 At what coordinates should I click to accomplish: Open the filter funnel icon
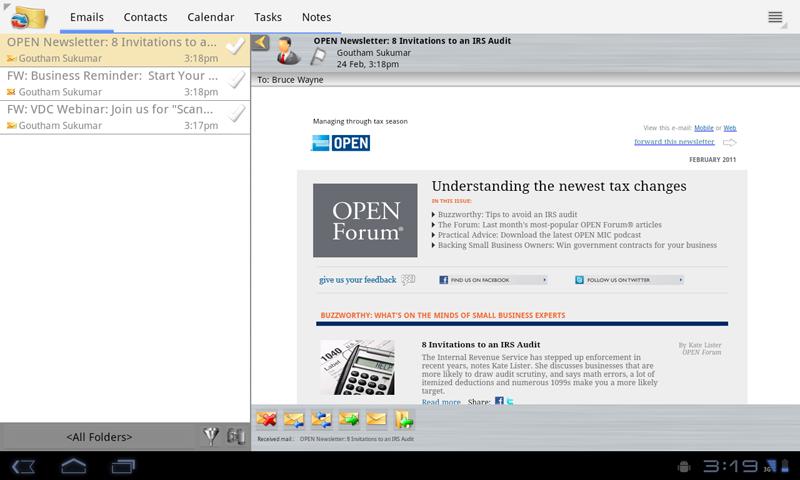[211, 437]
